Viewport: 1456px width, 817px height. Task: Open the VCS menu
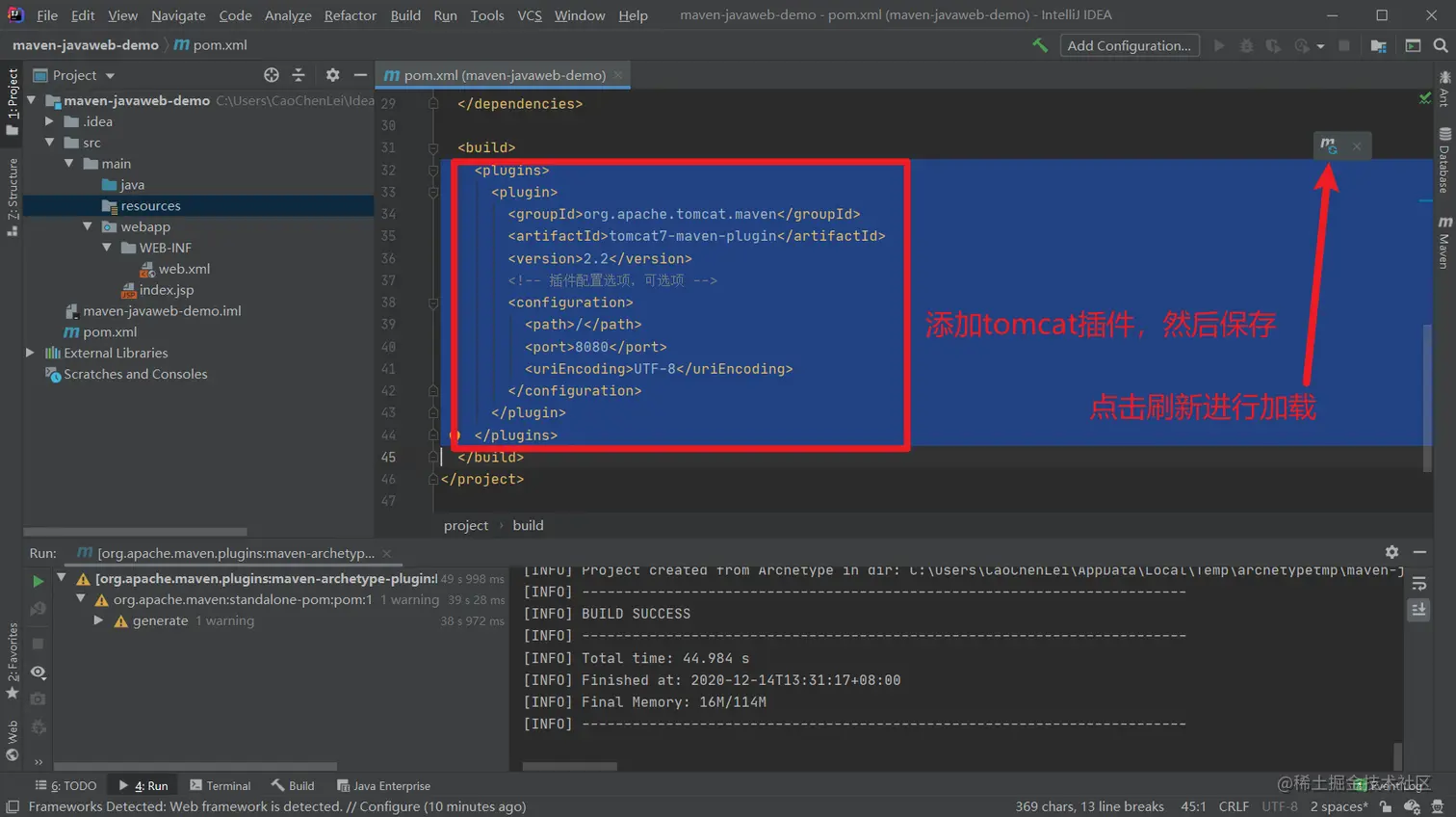[530, 15]
